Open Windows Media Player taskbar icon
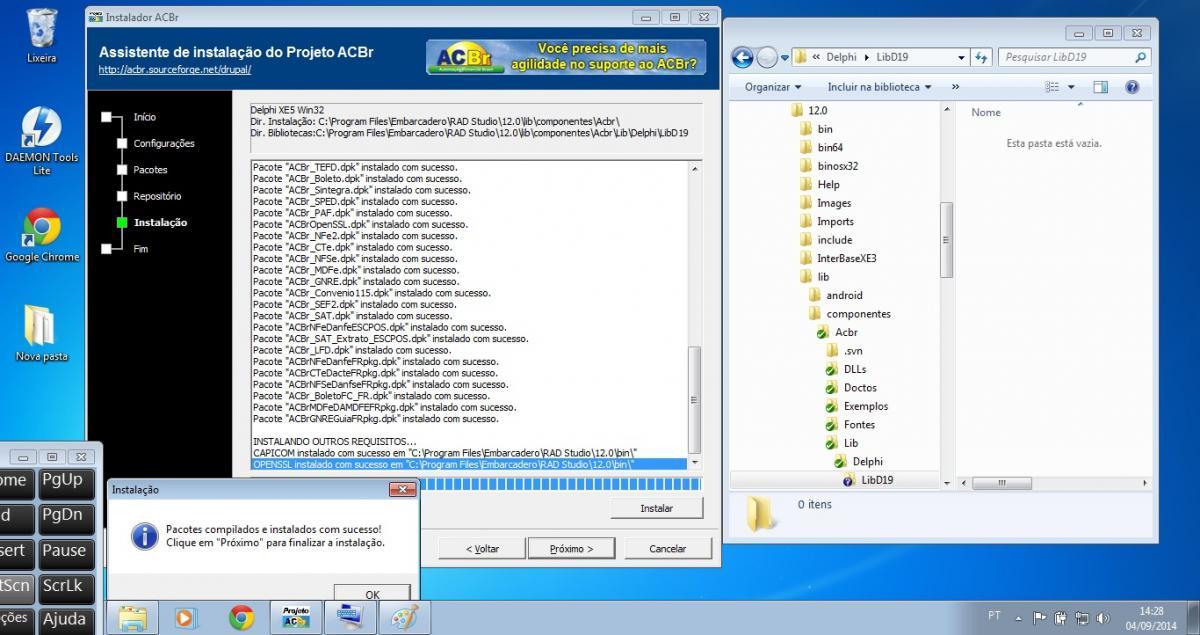Viewport: 1200px width, 635px height. 187,617
